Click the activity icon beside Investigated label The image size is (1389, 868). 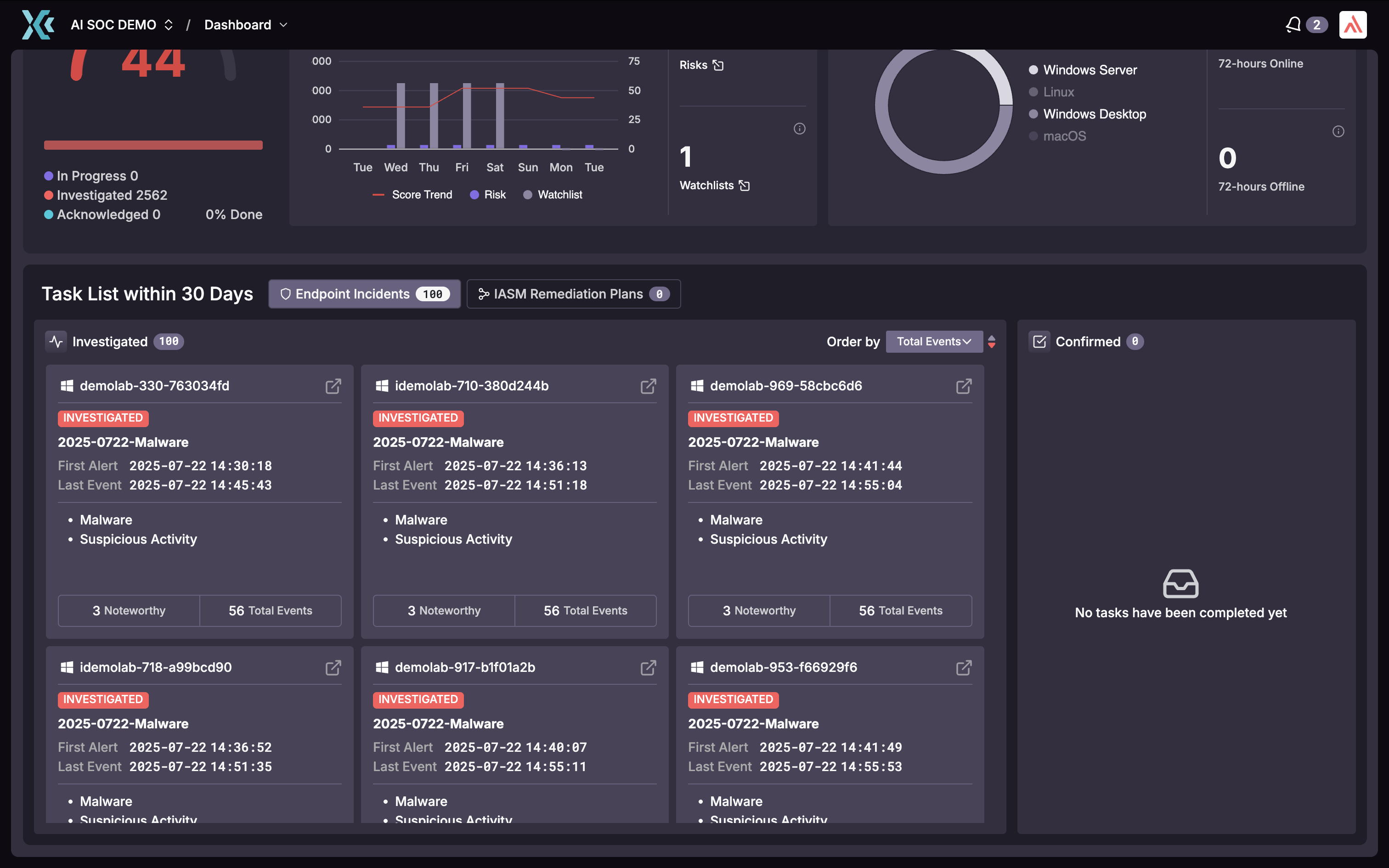tap(56, 341)
